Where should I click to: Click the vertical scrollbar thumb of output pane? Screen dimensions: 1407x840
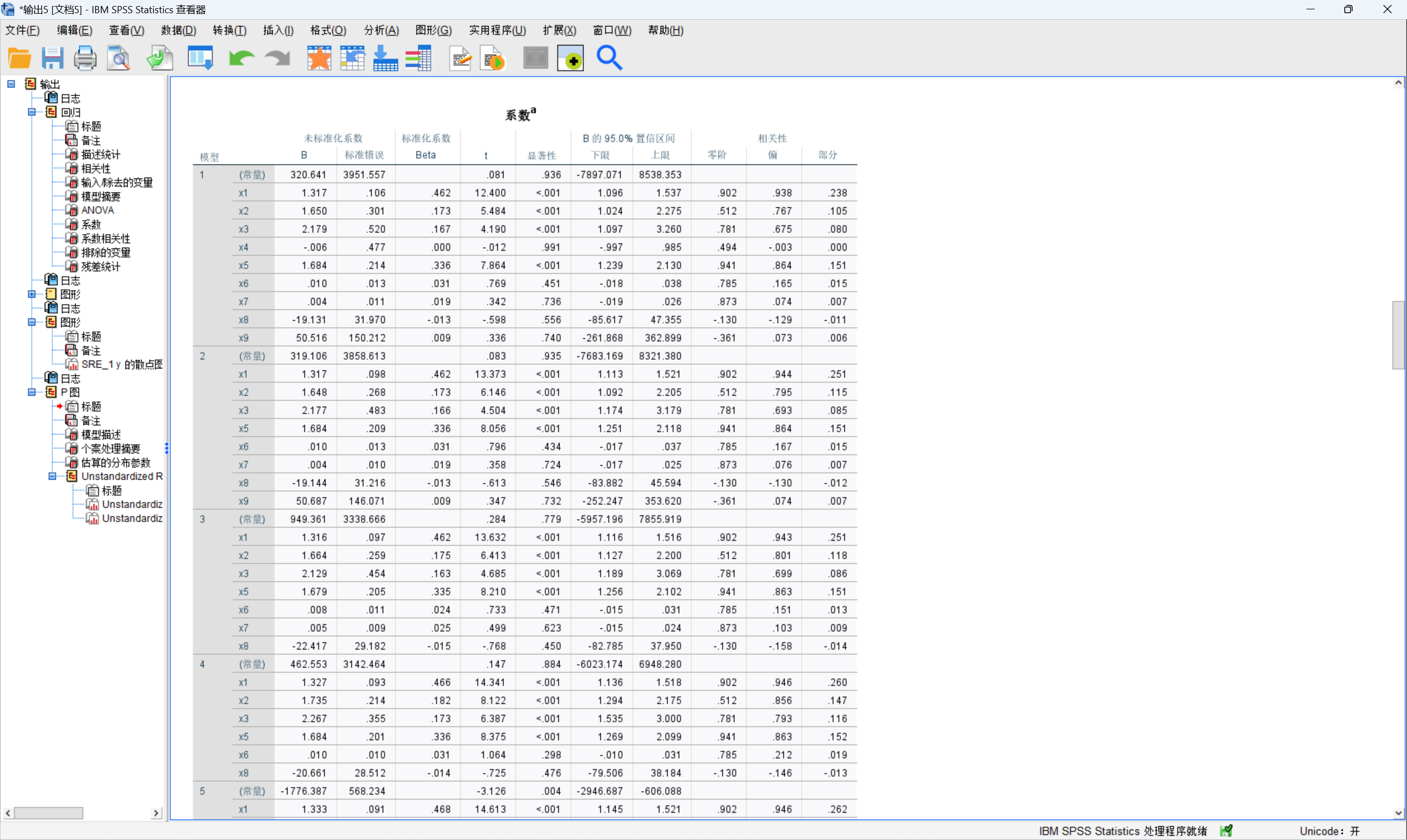coord(1399,335)
